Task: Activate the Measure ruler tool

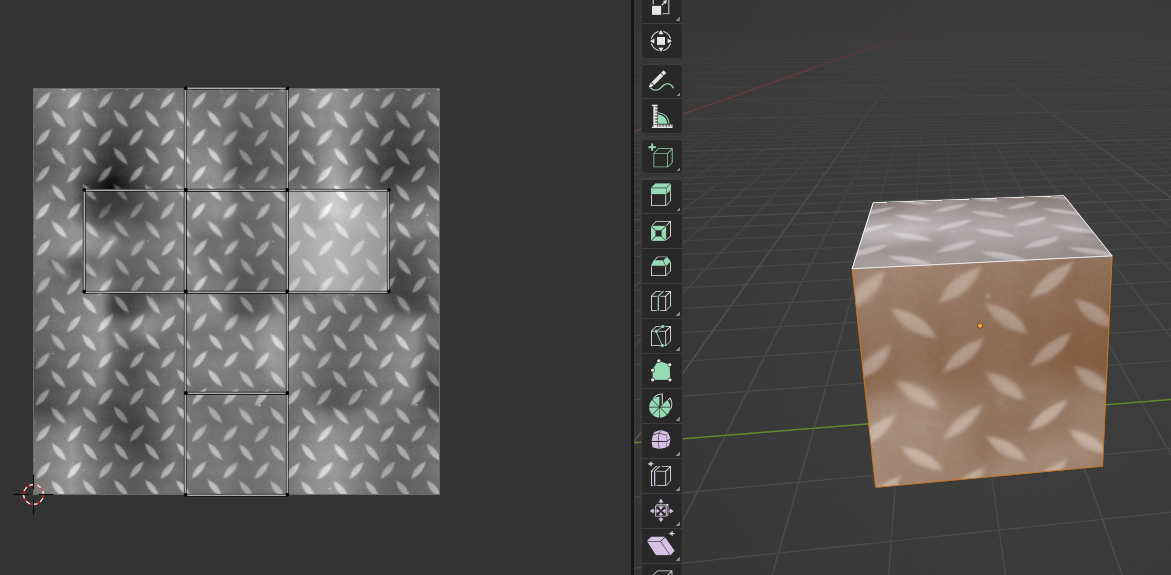Action: (662, 116)
